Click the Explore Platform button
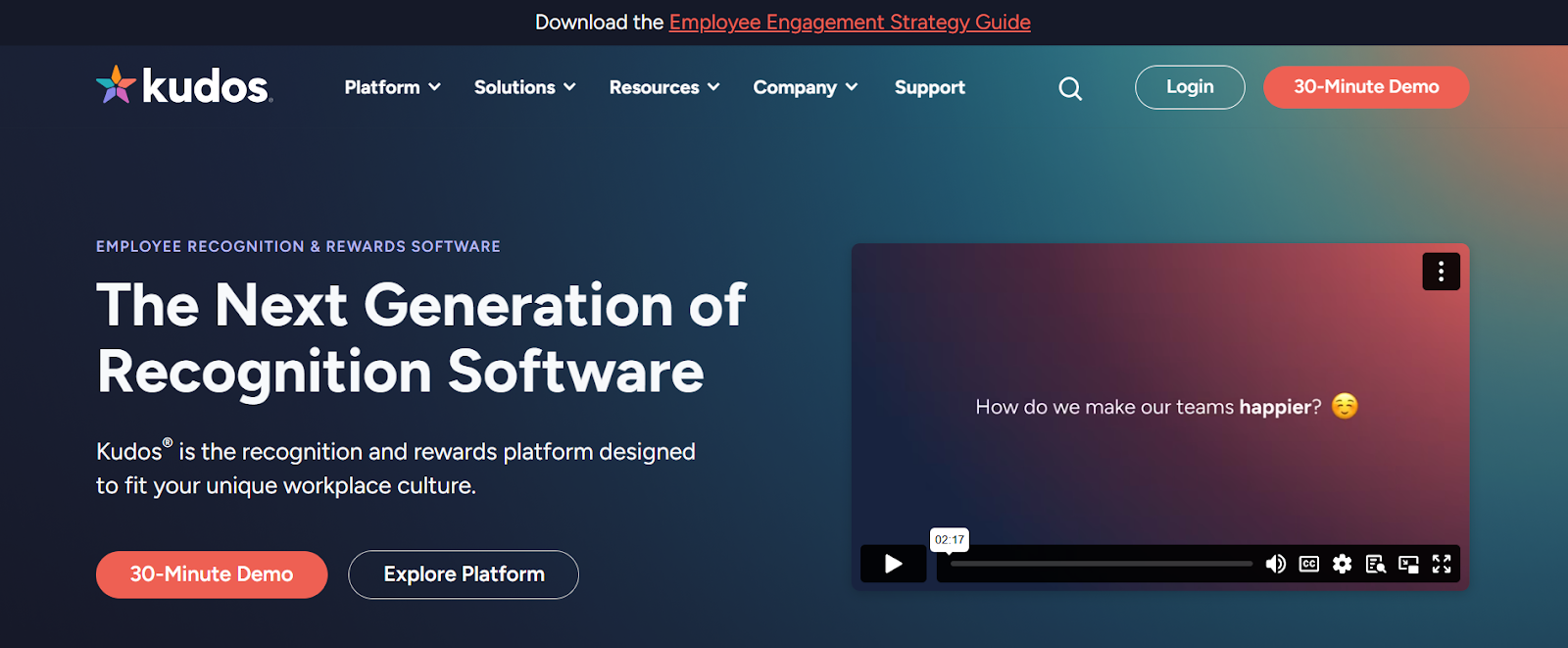Viewport: 1568px width, 648px height. click(x=464, y=574)
